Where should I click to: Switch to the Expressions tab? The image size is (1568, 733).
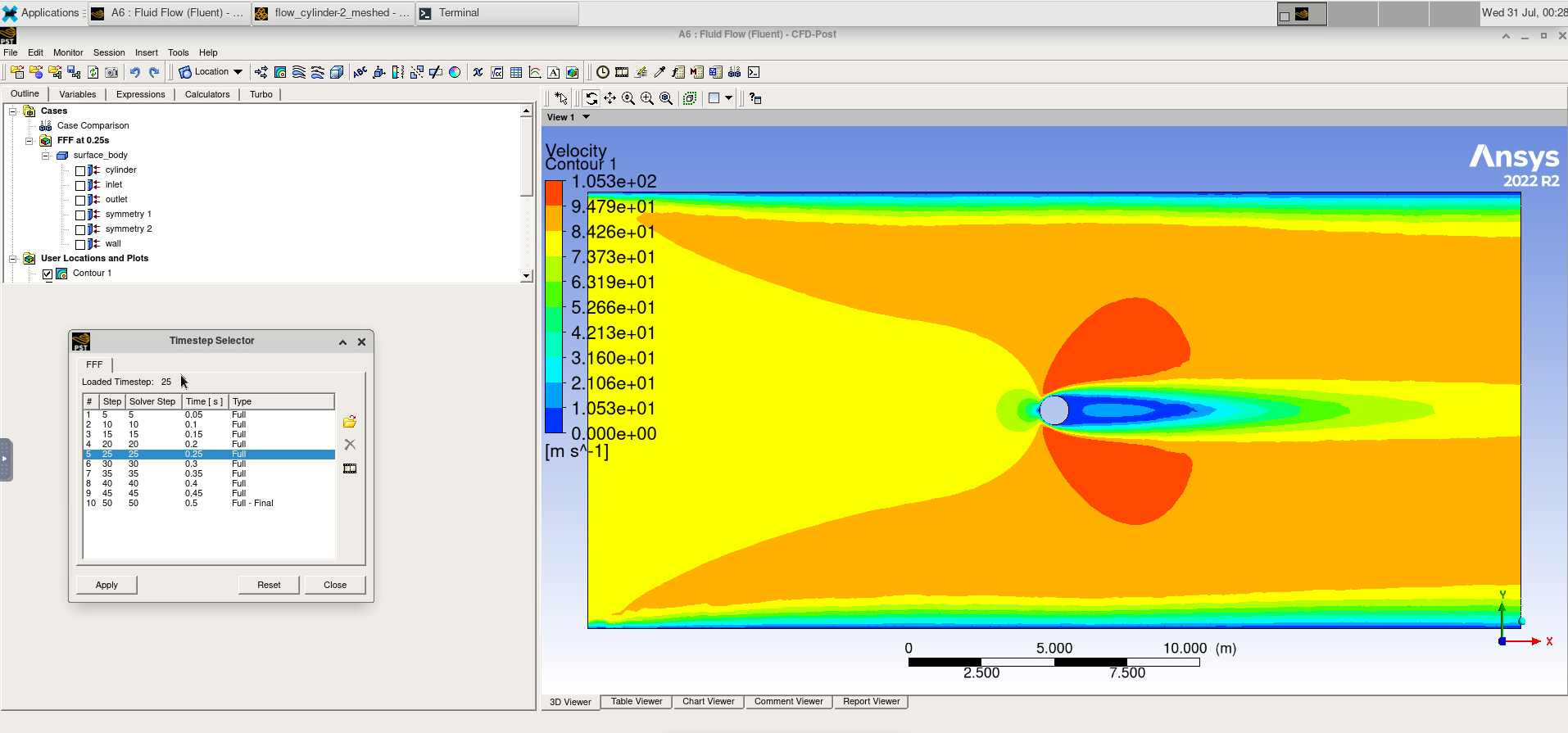pos(141,94)
